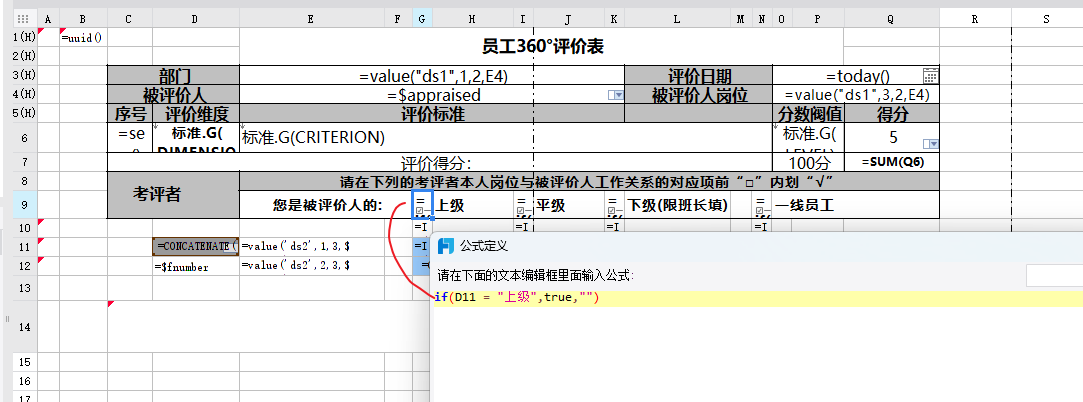The width and height of the screenshot is (1083, 402).
Task: Select the 分数阀值 header cell
Action: [808, 113]
